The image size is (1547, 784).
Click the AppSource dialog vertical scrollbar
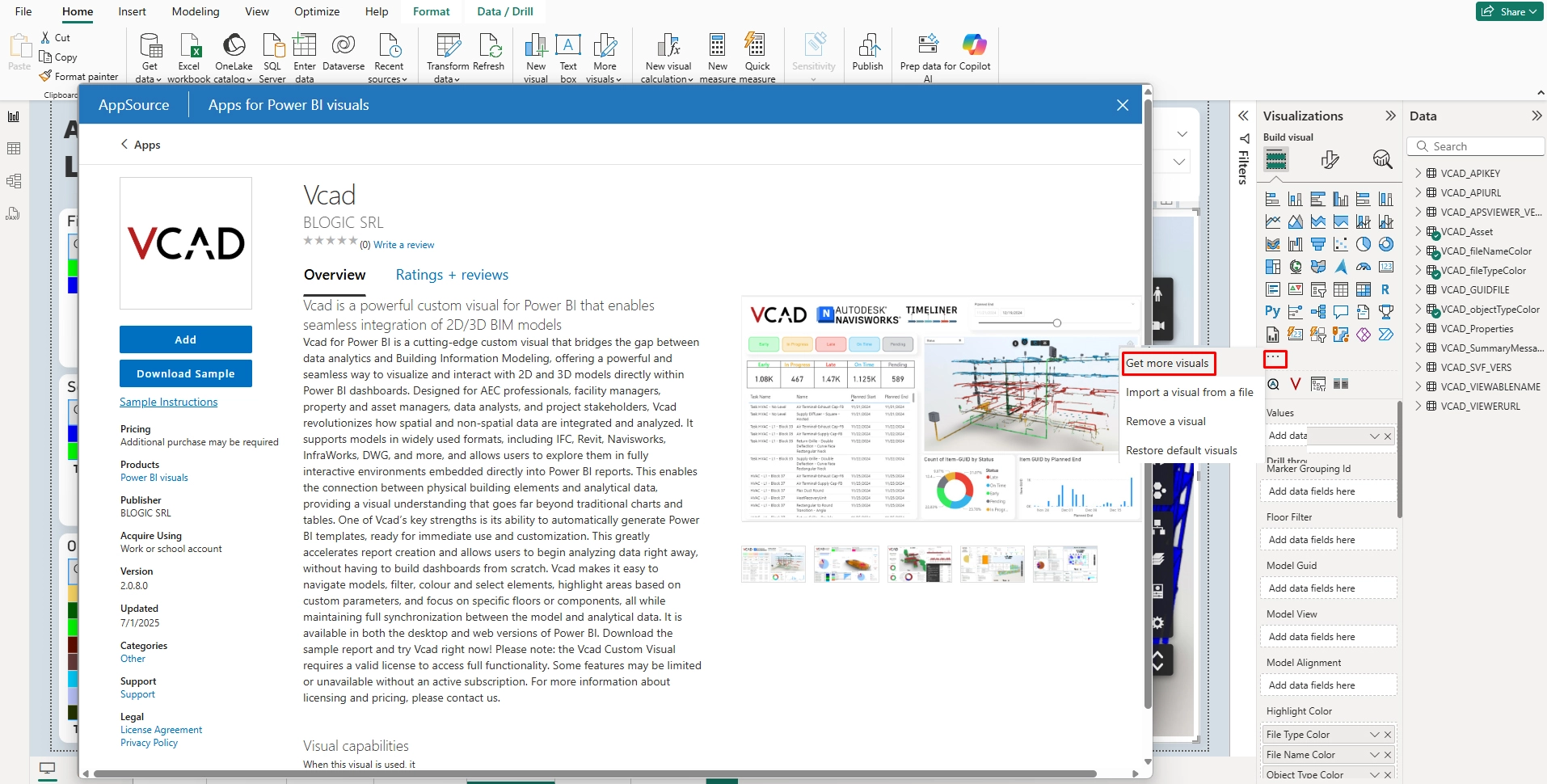[1148, 404]
